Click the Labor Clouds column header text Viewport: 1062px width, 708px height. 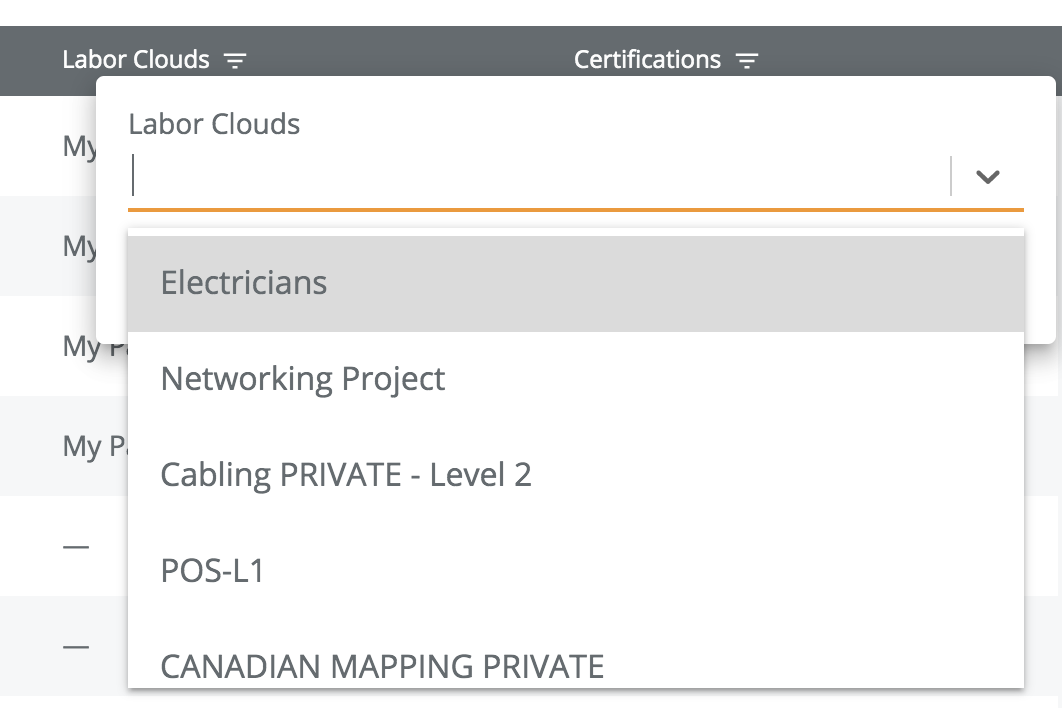pyautogui.click(x=135, y=60)
